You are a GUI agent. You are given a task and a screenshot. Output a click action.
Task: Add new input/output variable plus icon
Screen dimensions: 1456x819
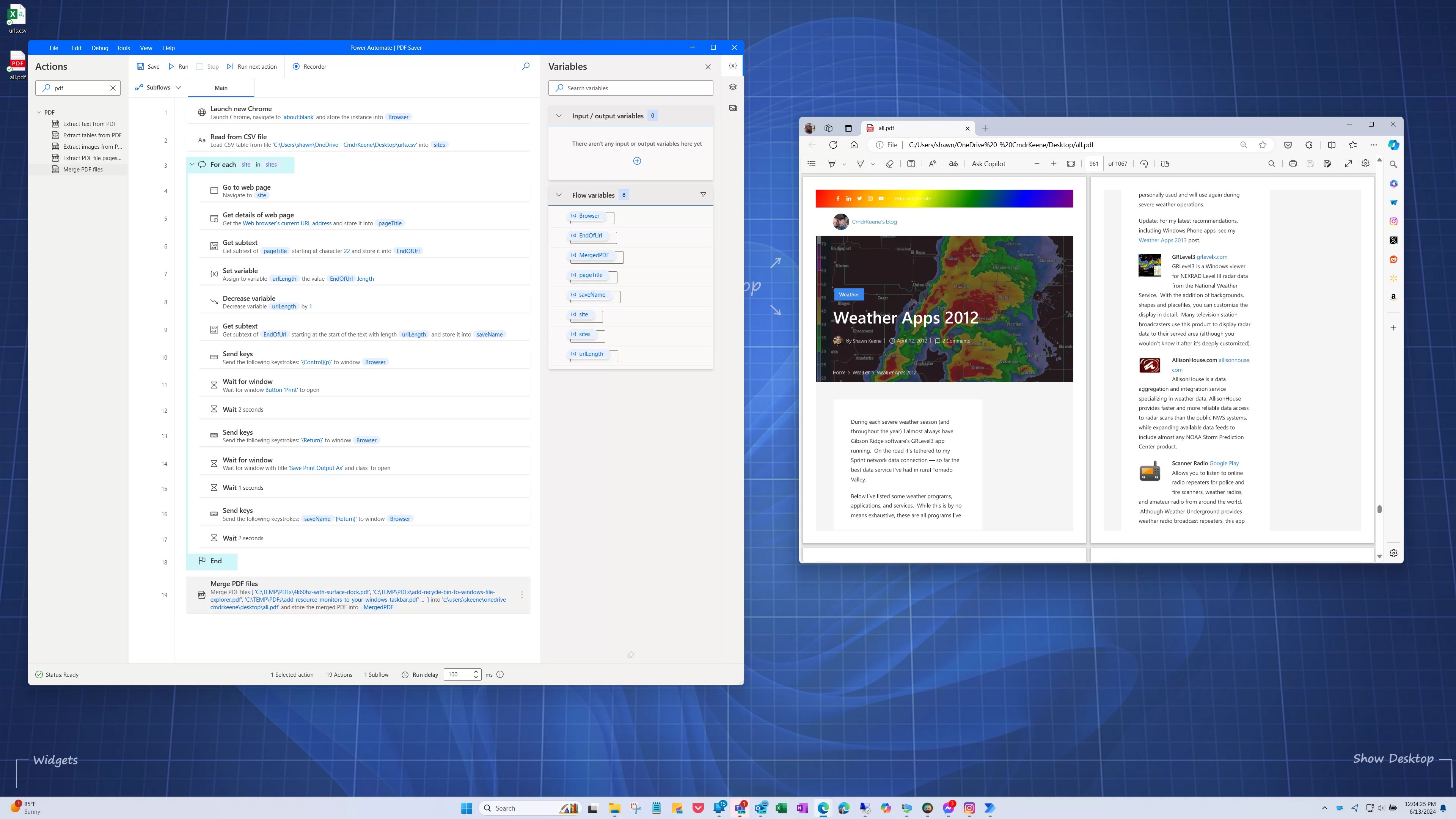click(637, 161)
